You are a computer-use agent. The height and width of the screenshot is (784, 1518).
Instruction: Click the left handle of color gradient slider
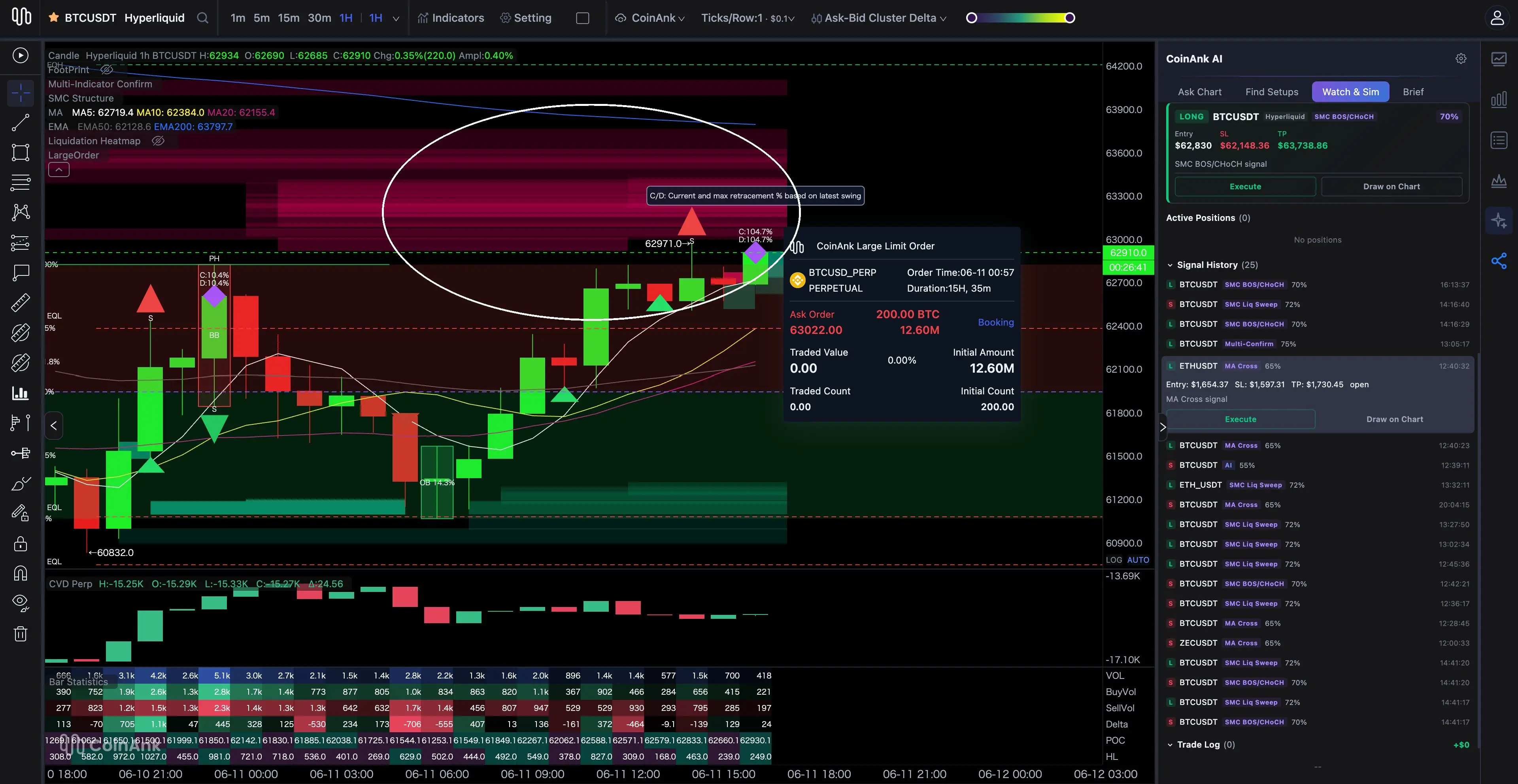[972, 18]
